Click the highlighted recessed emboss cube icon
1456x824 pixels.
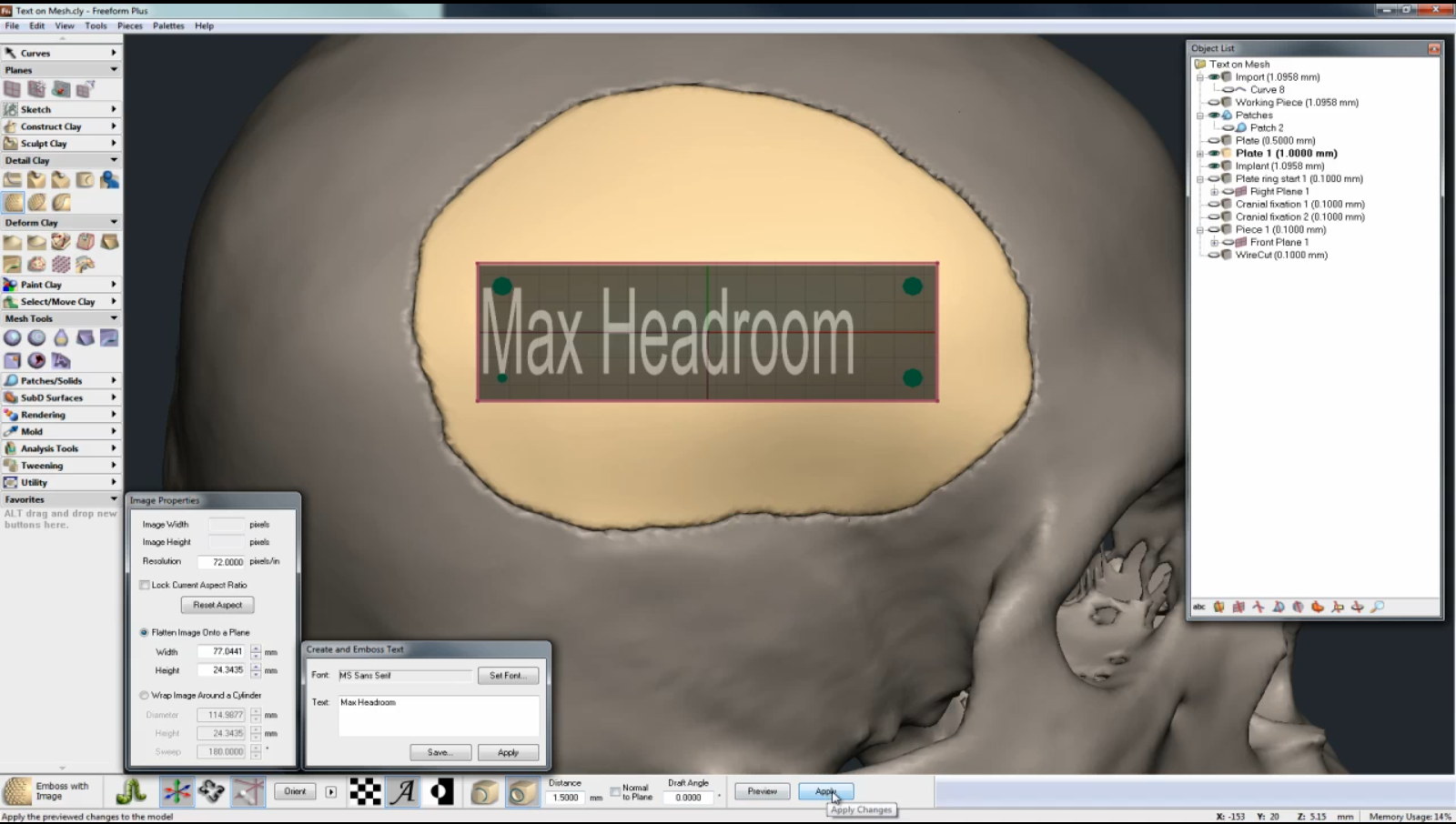coord(522,792)
